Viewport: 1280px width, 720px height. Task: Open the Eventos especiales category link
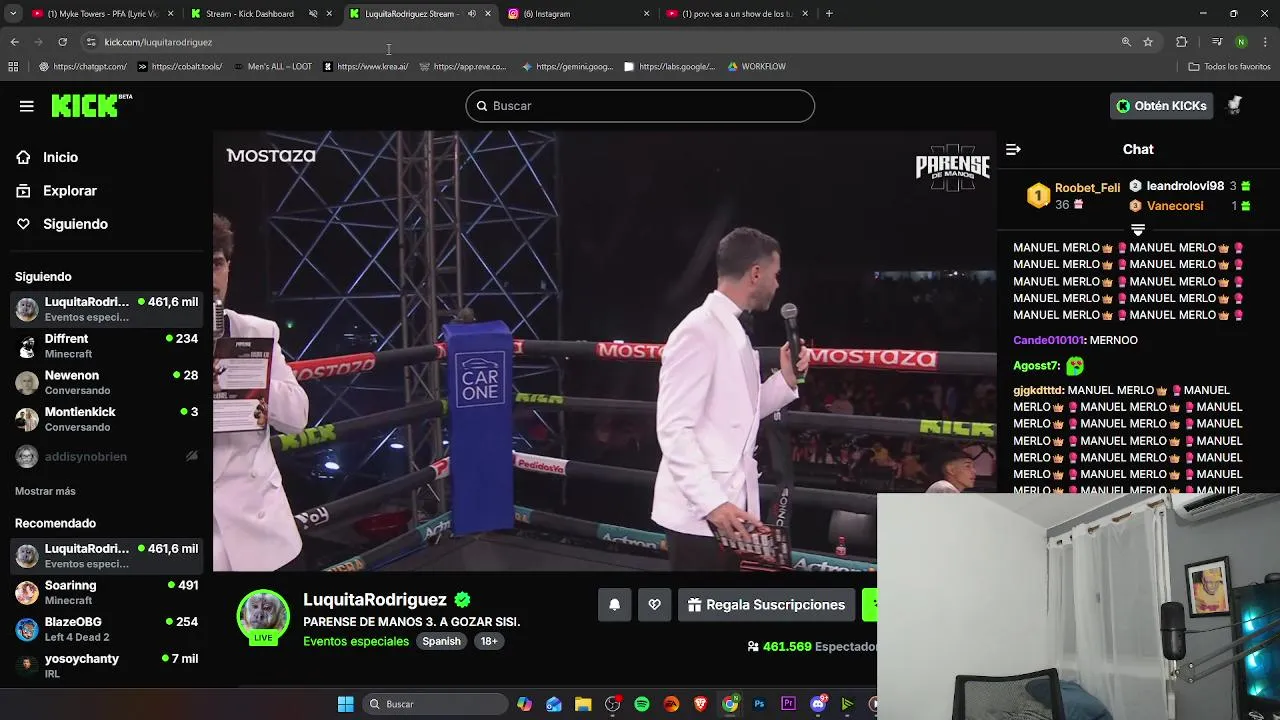click(x=356, y=641)
